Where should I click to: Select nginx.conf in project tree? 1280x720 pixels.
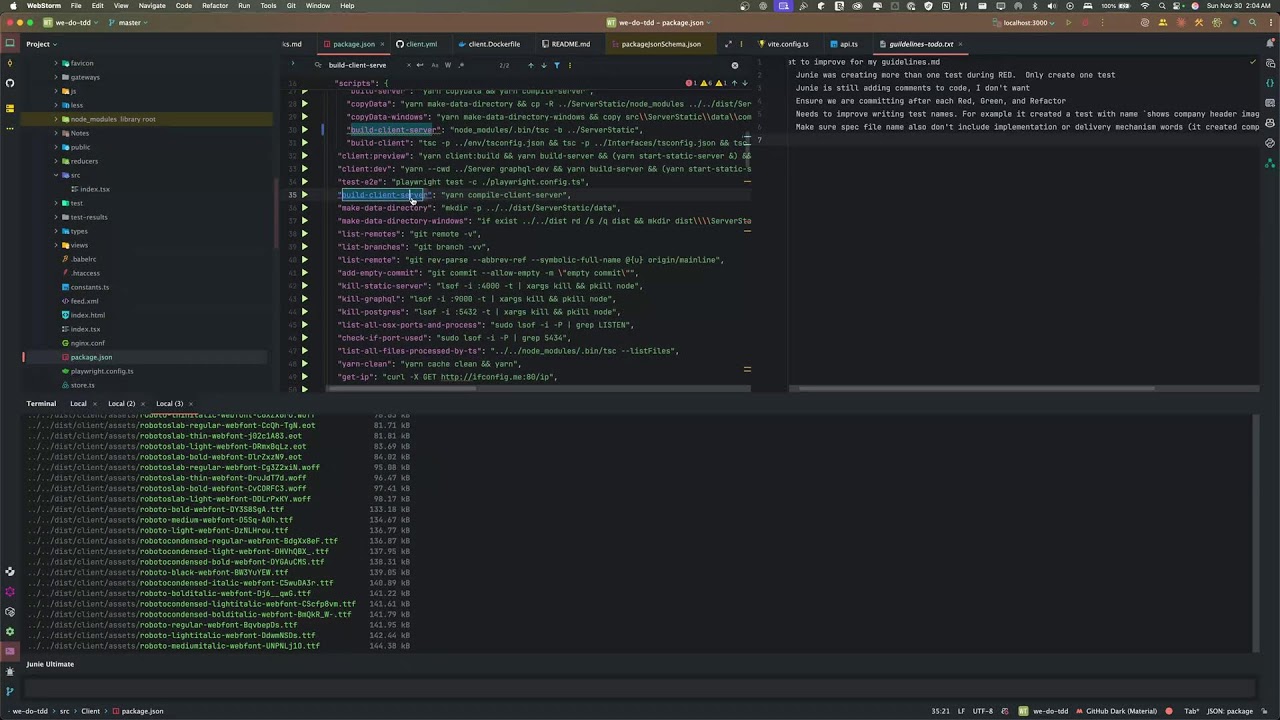(x=87, y=343)
